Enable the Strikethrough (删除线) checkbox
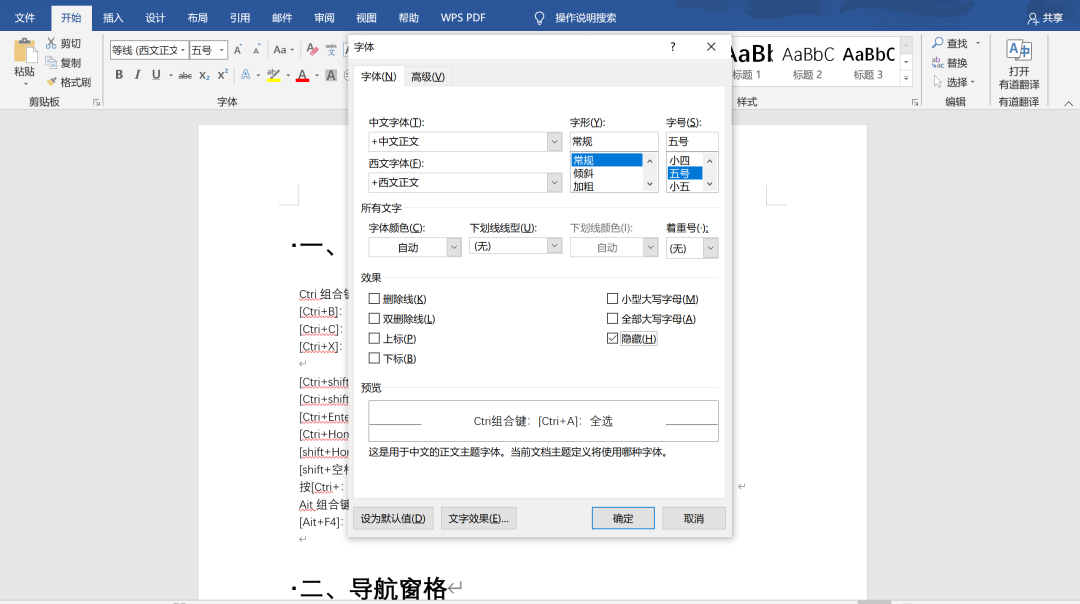The height and width of the screenshot is (604, 1080). tap(374, 299)
